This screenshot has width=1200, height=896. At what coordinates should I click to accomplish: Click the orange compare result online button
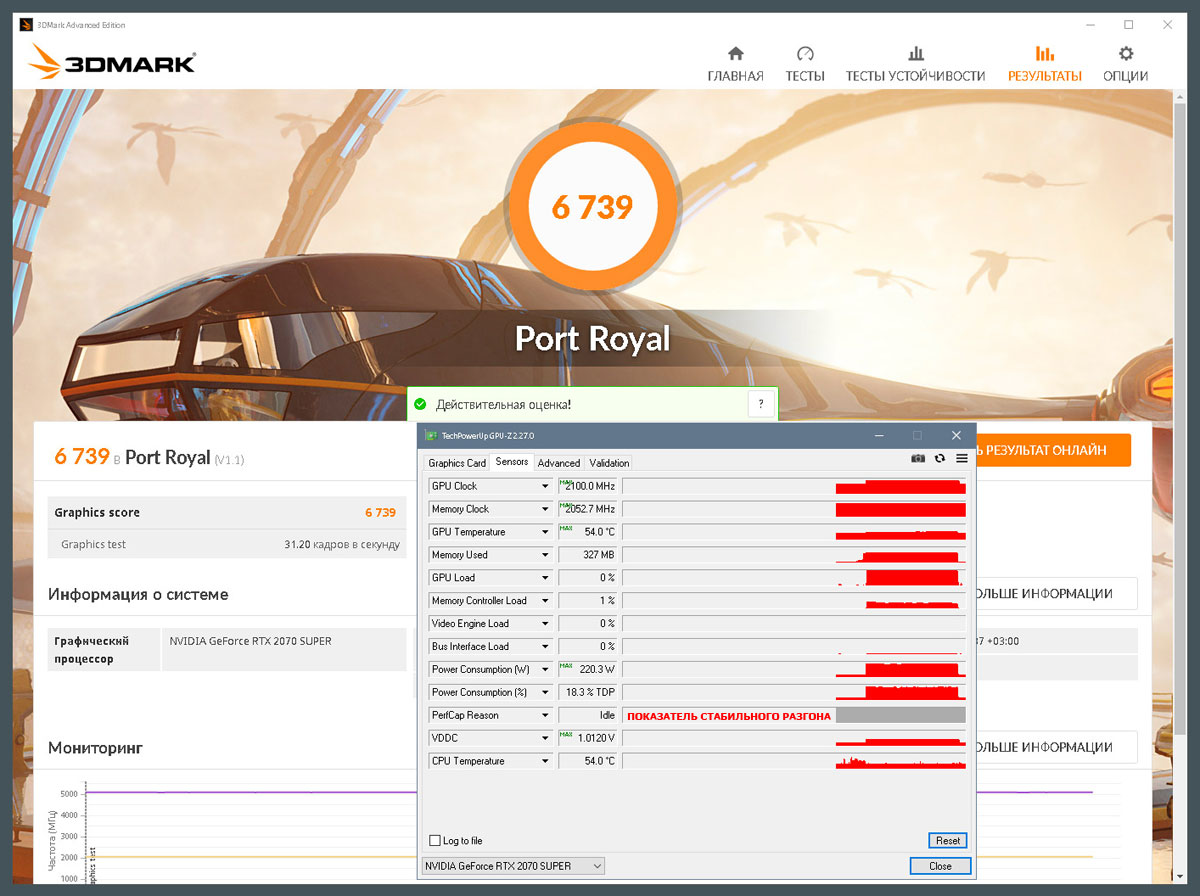[x=1052, y=450]
